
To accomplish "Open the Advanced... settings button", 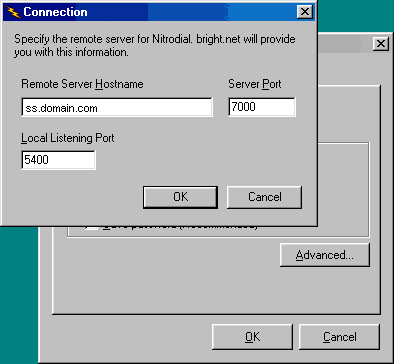I will click(325, 255).
